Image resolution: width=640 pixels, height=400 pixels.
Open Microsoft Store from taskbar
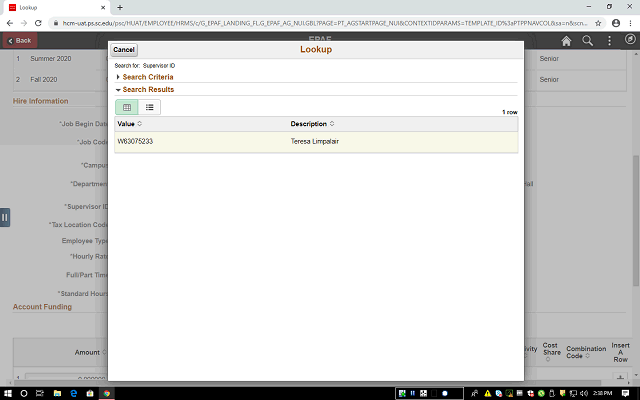90,393
